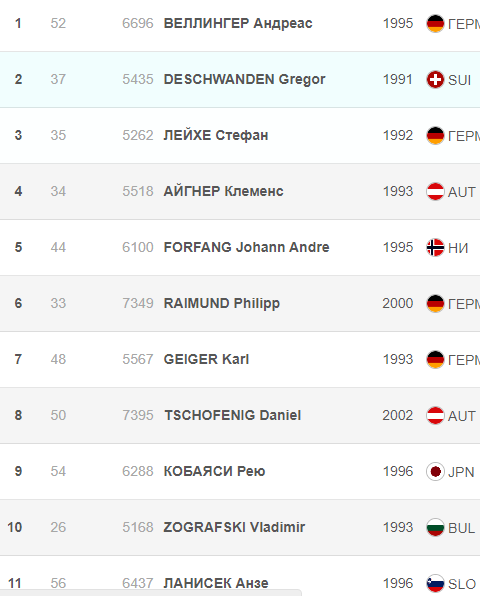Click the German flag beside ВЕЛЛИНГЕР Андреас
The height and width of the screenshot is (596, 480).
click(435, 24)
